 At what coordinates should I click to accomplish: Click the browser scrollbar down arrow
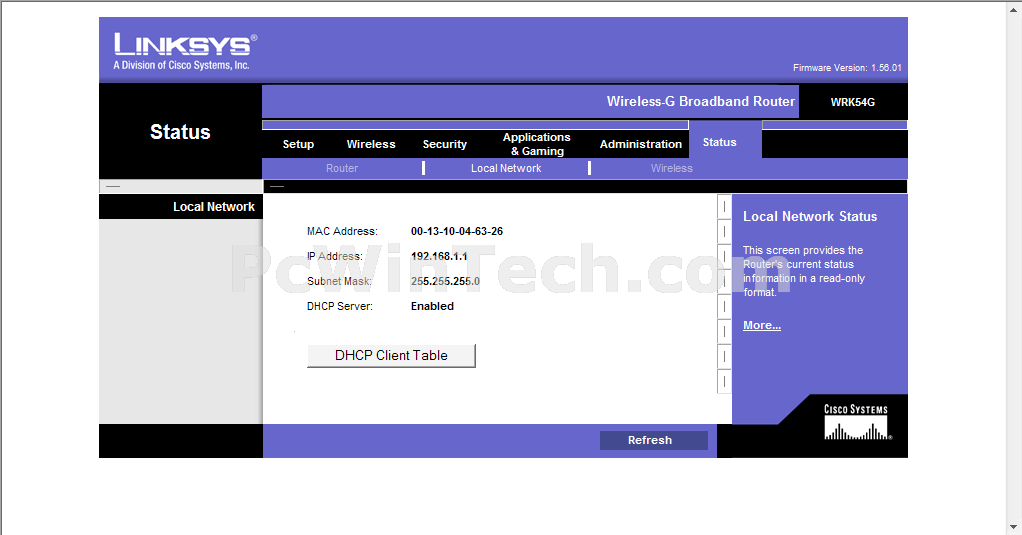[x=1015, y=527]
